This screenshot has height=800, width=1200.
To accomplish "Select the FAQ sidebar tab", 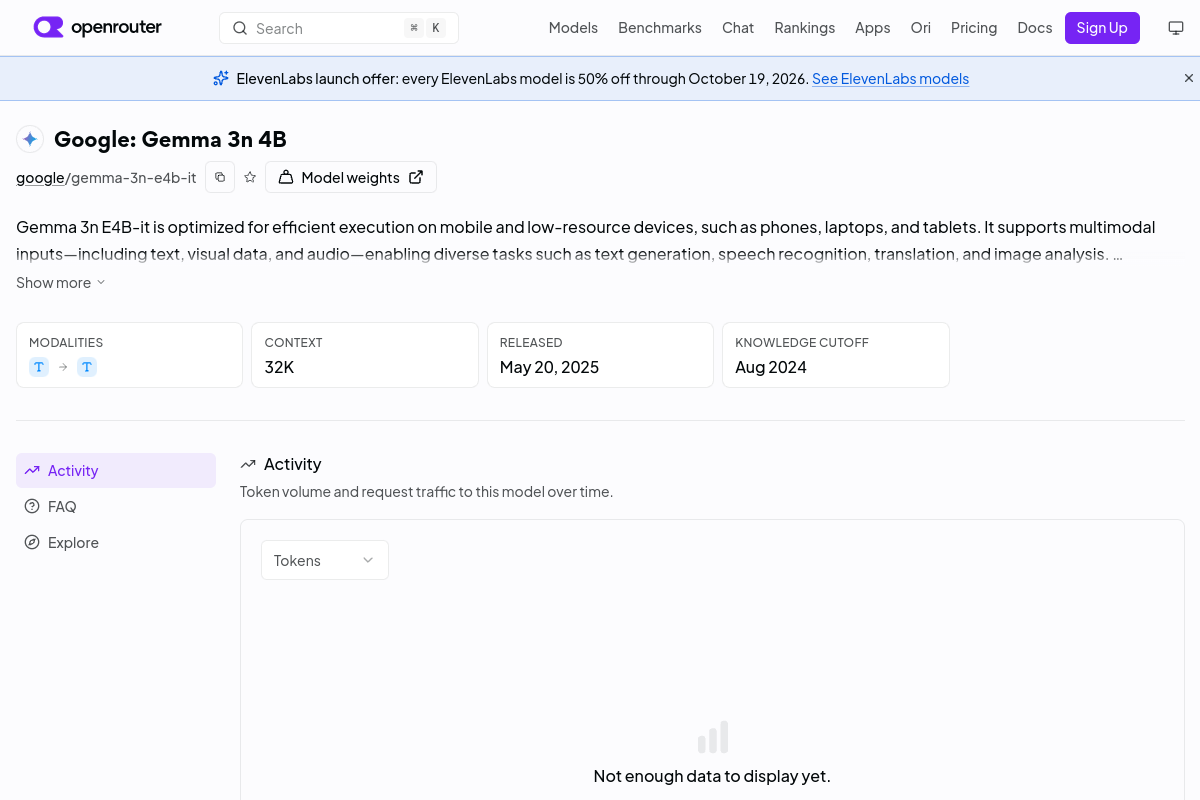I will [116, 506].
